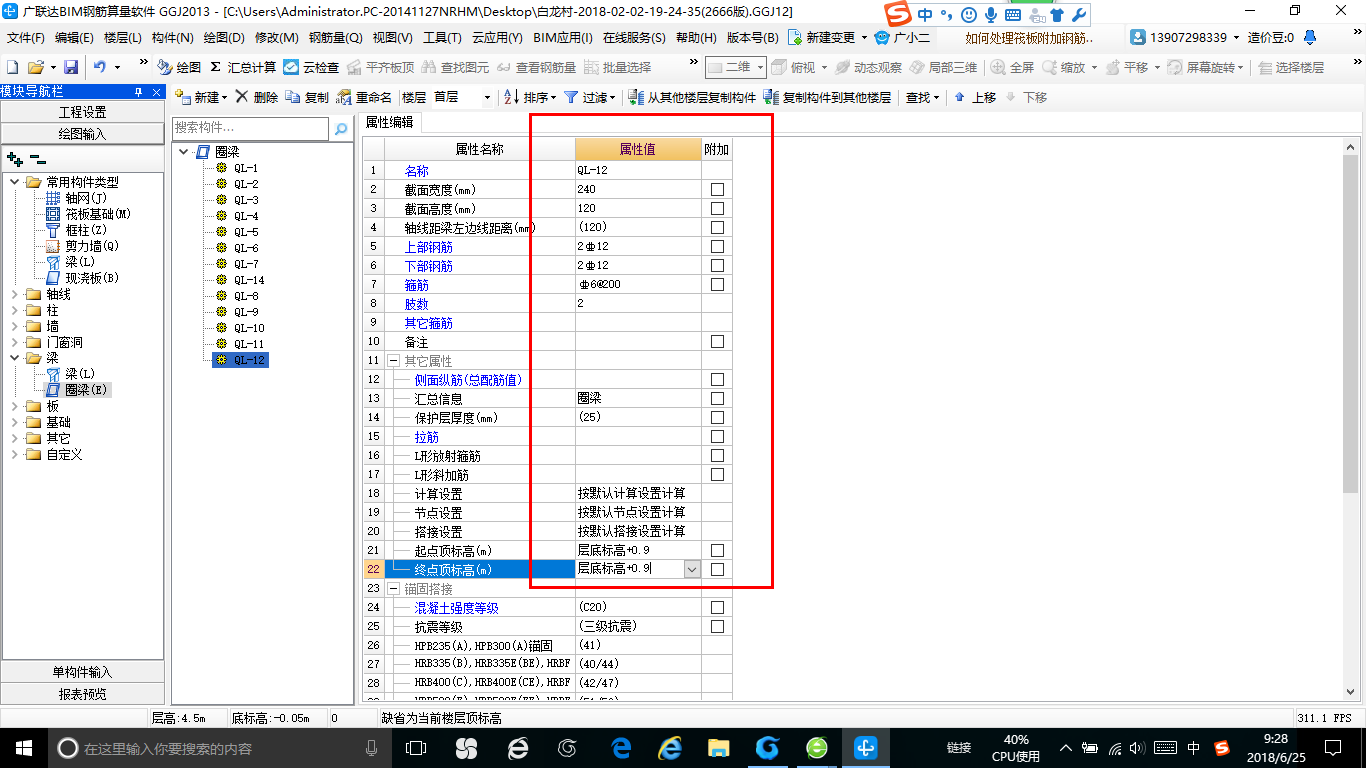The width and height of the screenshot is (1366, 768).
Task: Tick 附加 checkbox for 箍筋
Action: pos(717,284)
